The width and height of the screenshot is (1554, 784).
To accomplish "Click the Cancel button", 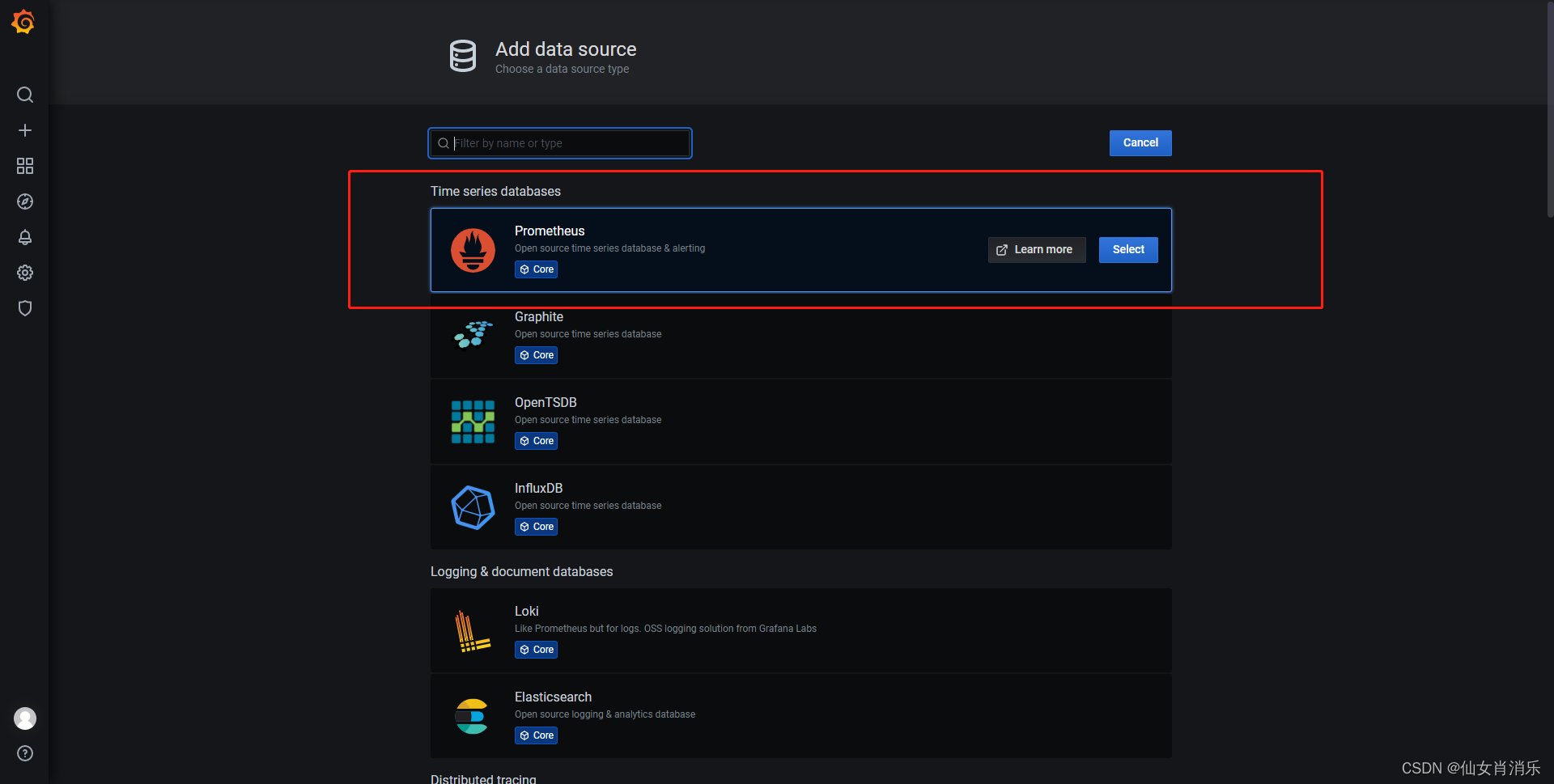I will pyautogui.click(x=1140, y=142).
